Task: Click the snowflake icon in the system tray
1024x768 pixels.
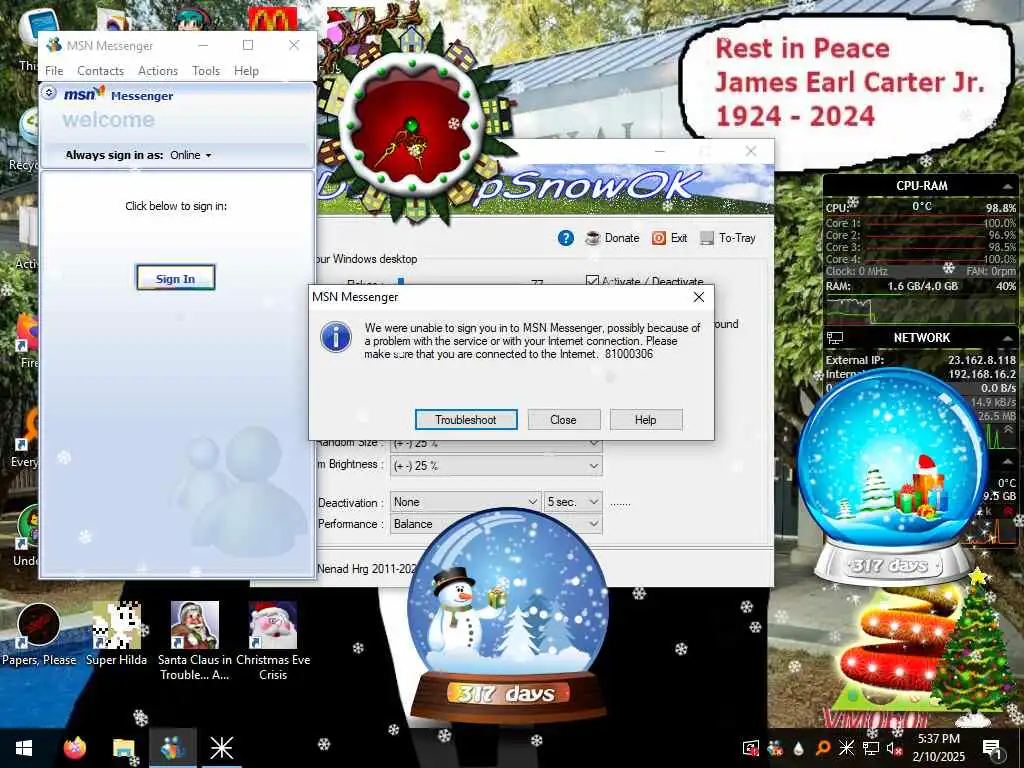Action: (846, 748)
